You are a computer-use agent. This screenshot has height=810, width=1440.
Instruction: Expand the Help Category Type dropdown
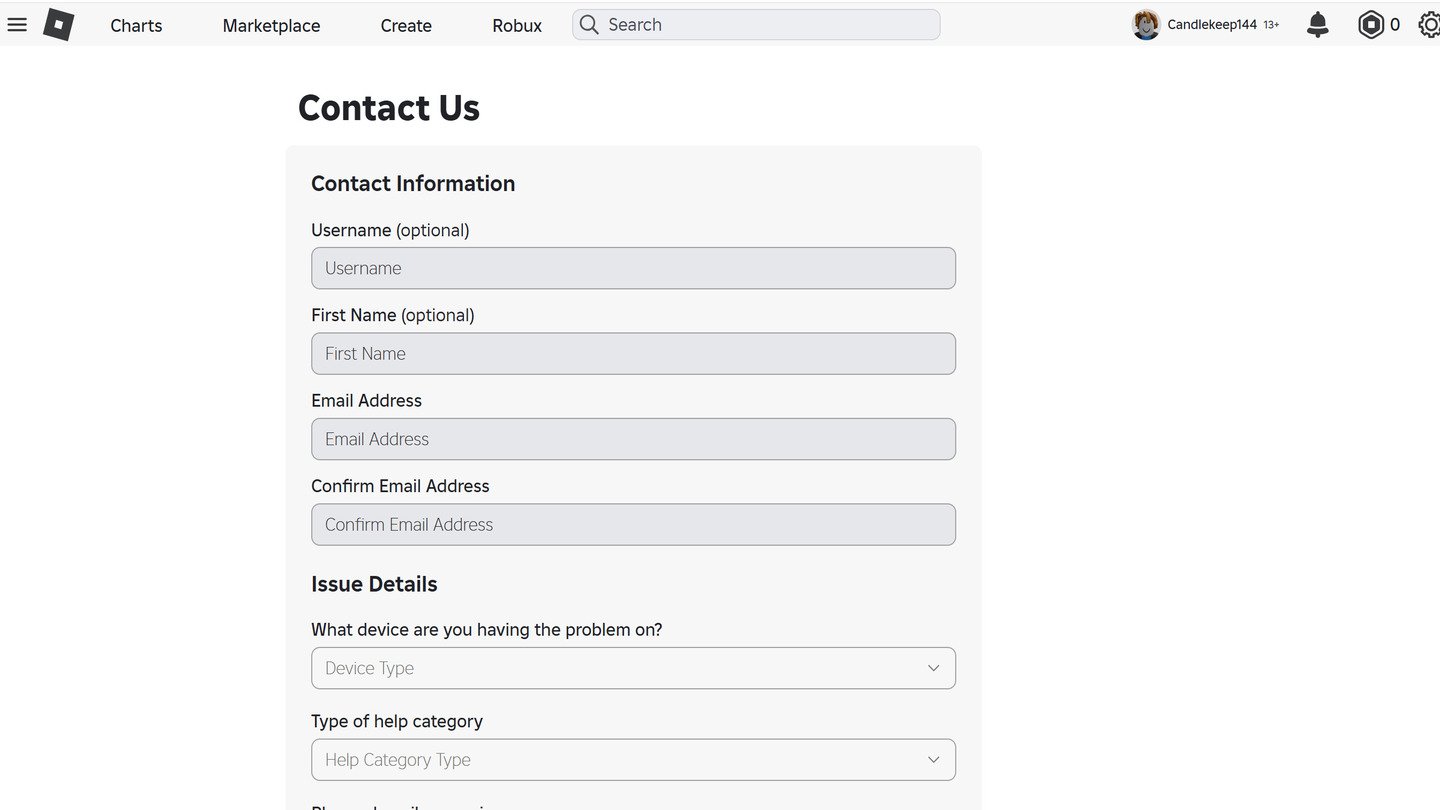coord(633,760)
